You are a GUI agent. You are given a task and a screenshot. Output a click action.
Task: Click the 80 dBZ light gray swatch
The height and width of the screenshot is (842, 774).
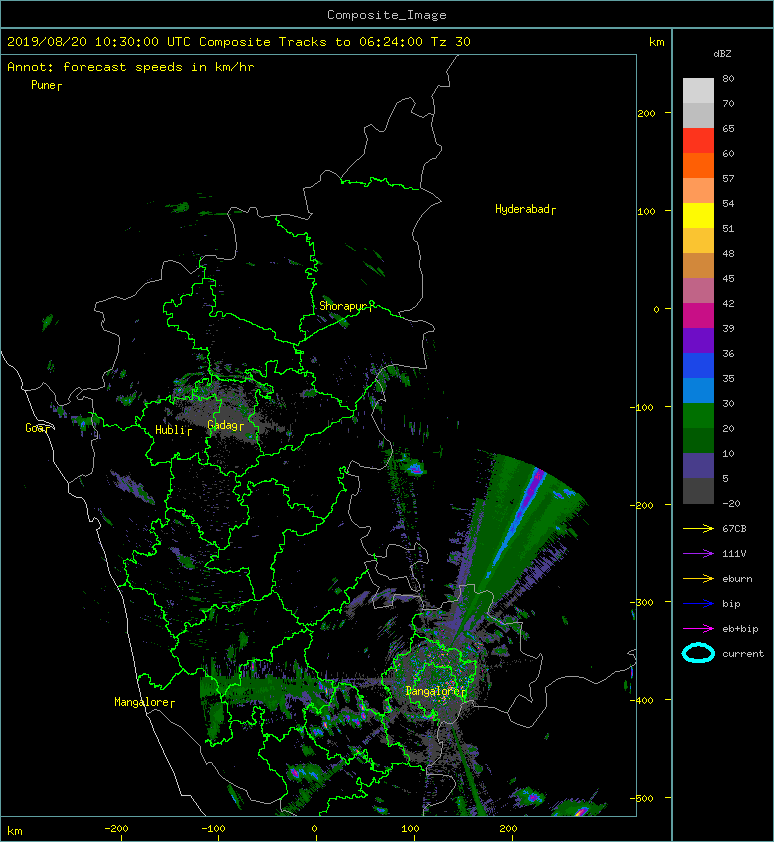coord(698,91)
